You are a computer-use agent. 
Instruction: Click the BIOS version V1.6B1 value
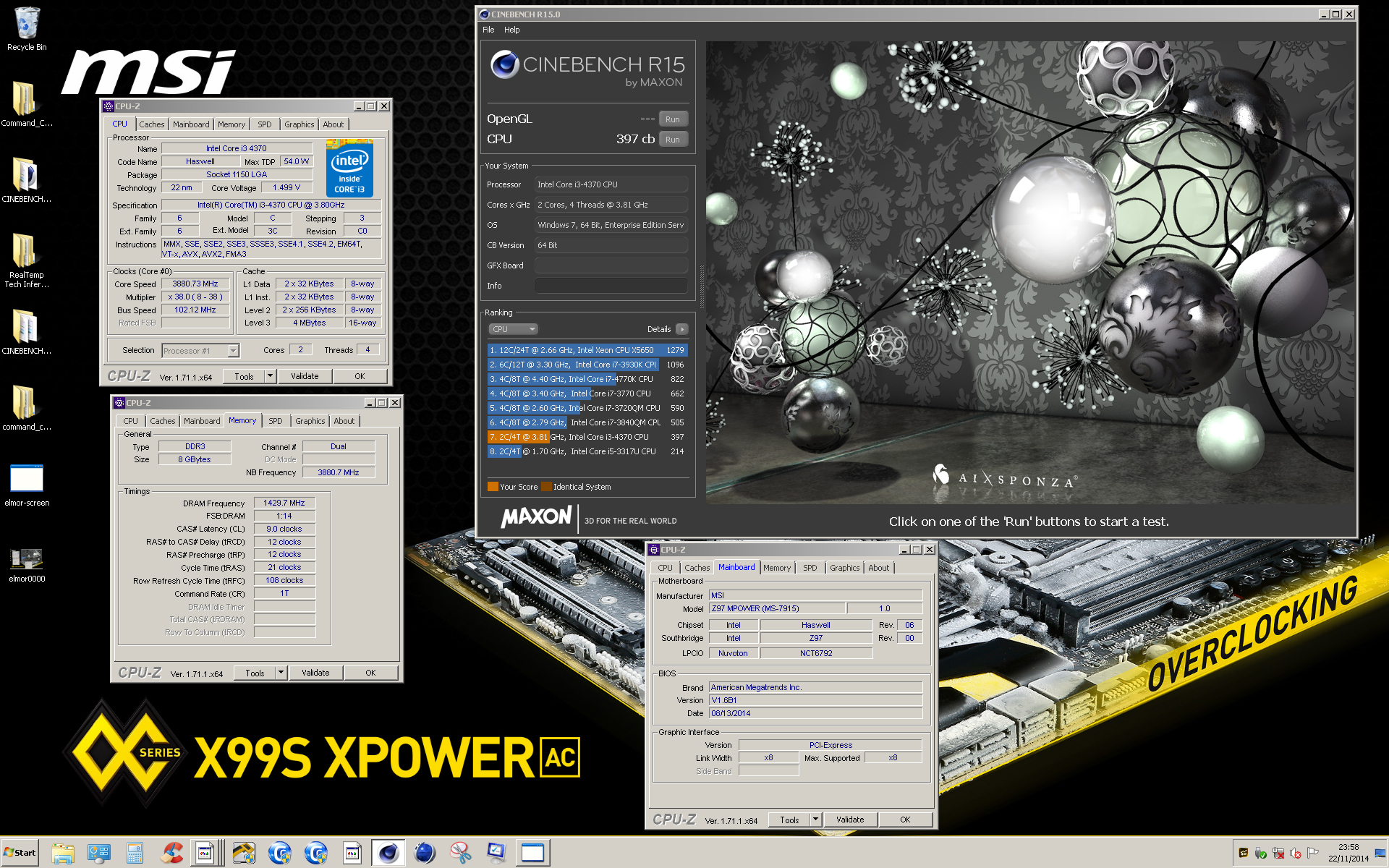pyautogui.click(x=815, y=700)
